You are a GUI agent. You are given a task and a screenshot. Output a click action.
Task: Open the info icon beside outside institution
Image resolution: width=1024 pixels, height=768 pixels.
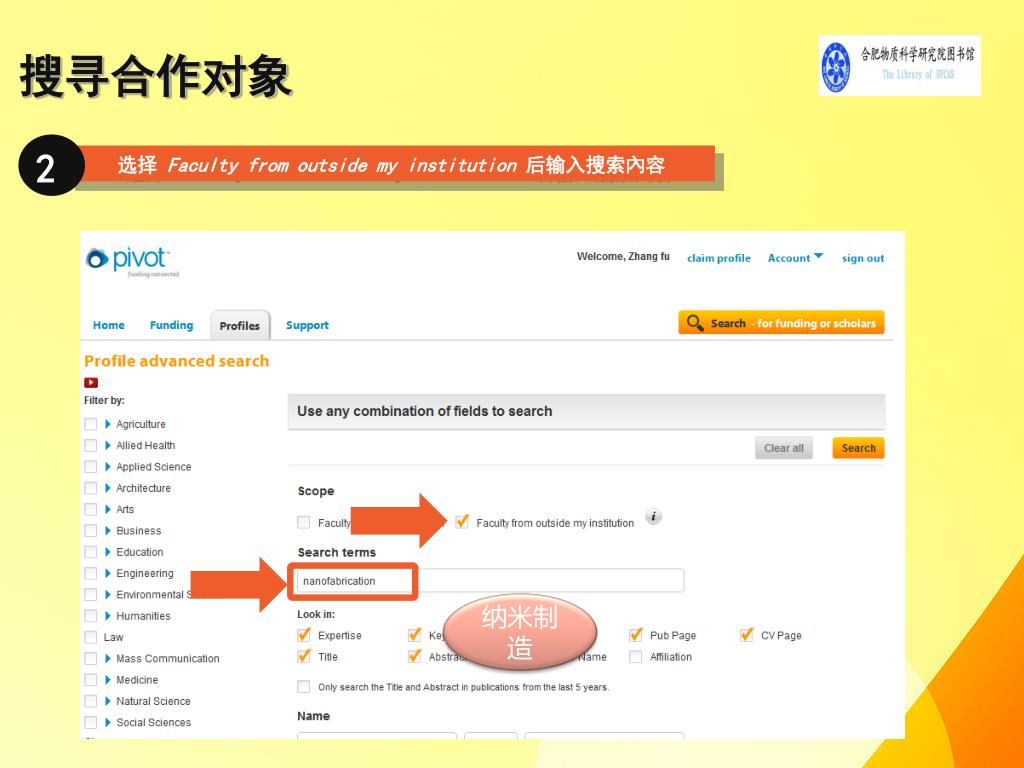point(653,517)
